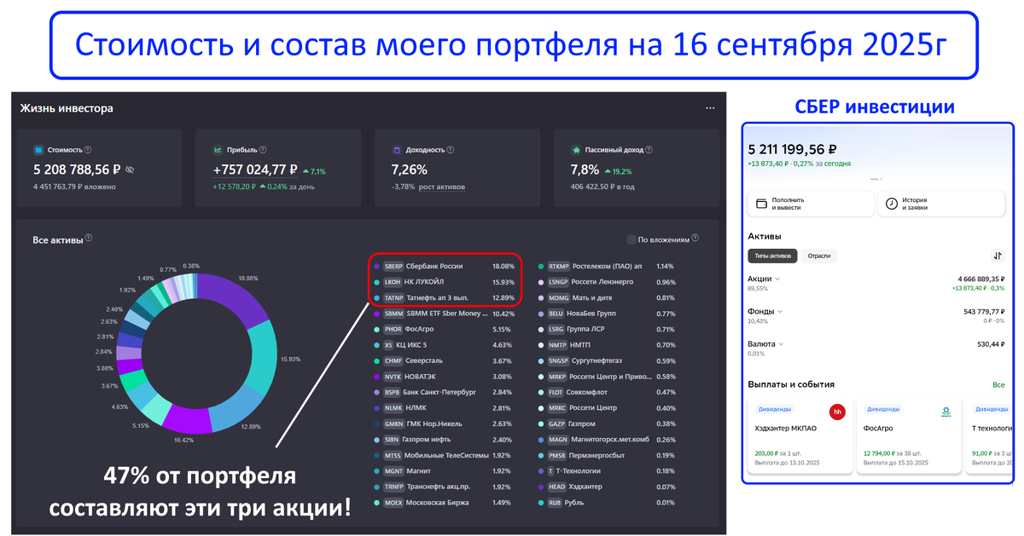Switch to the Отрасли tab
Image resolution: width=1024 pixels, height=536 pixels.
point(819,256)
